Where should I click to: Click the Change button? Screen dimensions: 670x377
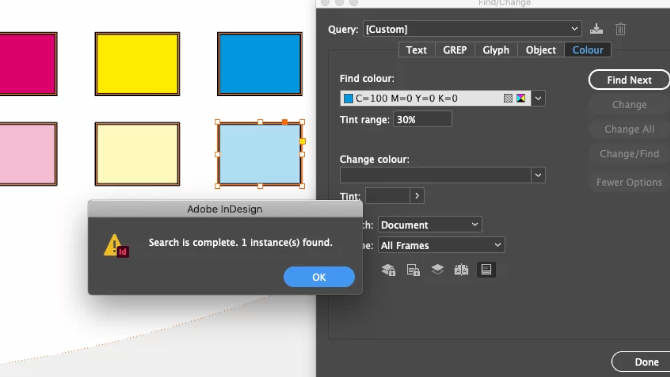coord(629,105)
